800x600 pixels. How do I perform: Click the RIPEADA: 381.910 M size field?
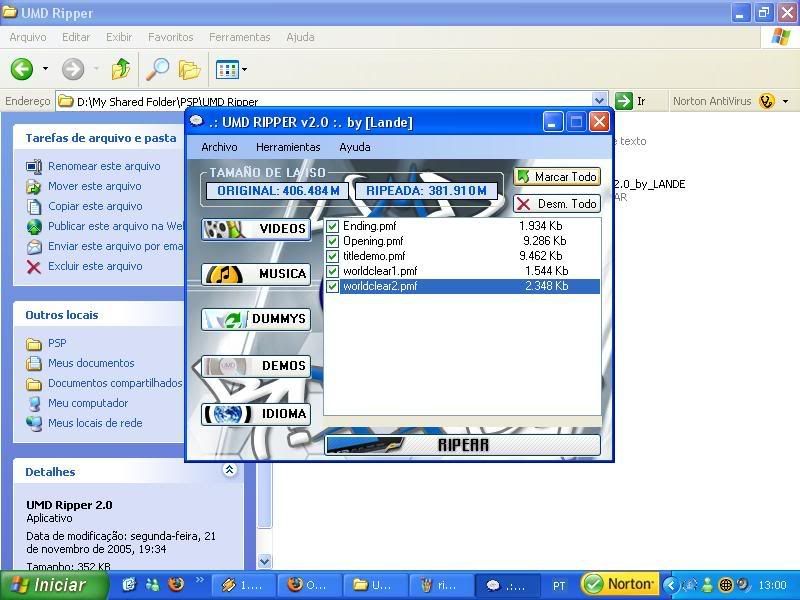426,191
